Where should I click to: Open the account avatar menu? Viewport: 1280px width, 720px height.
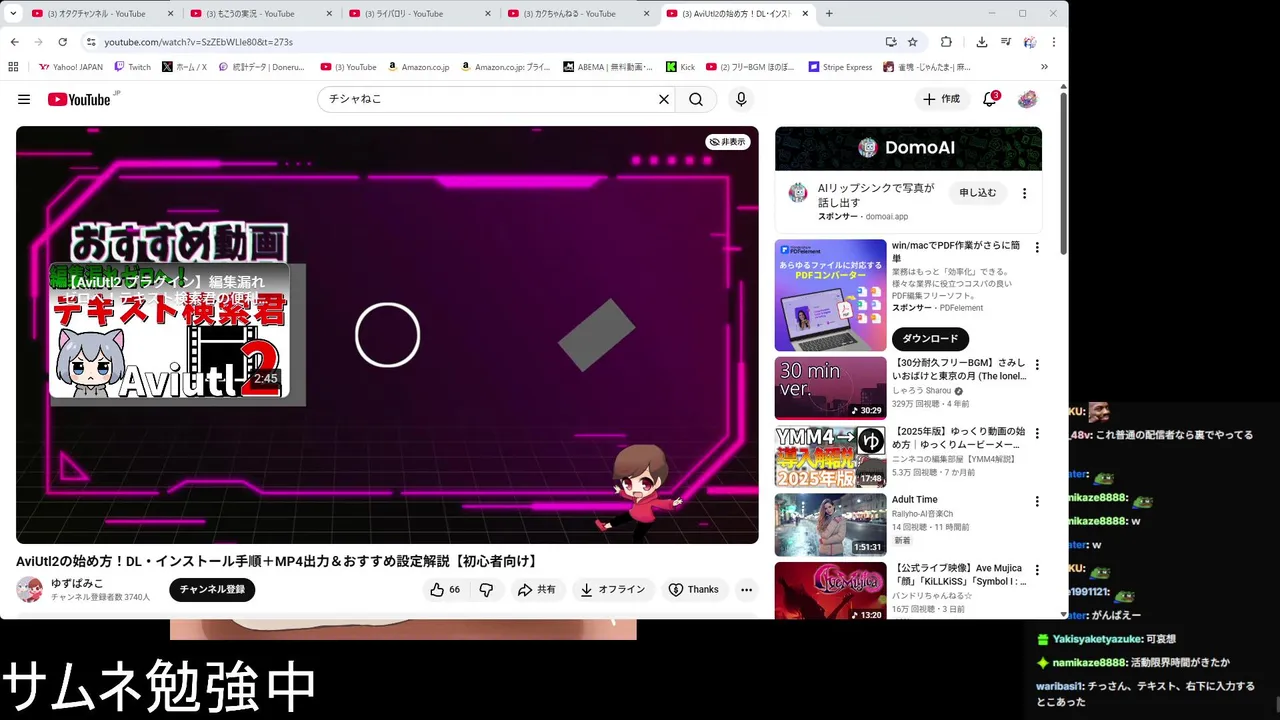click(1027, 99)
